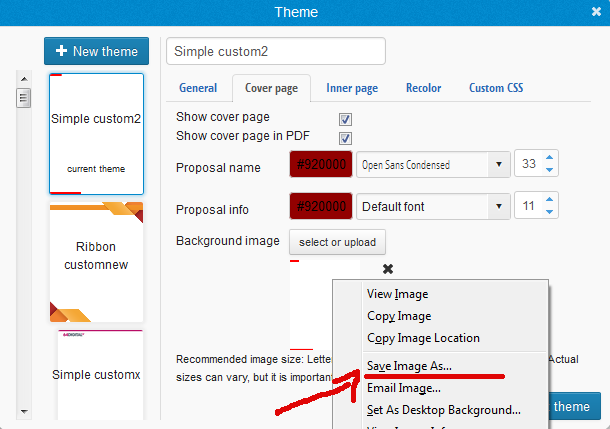The image size is (610, 429).
Task: Remove background image with X icon
Action: [388, 269]
